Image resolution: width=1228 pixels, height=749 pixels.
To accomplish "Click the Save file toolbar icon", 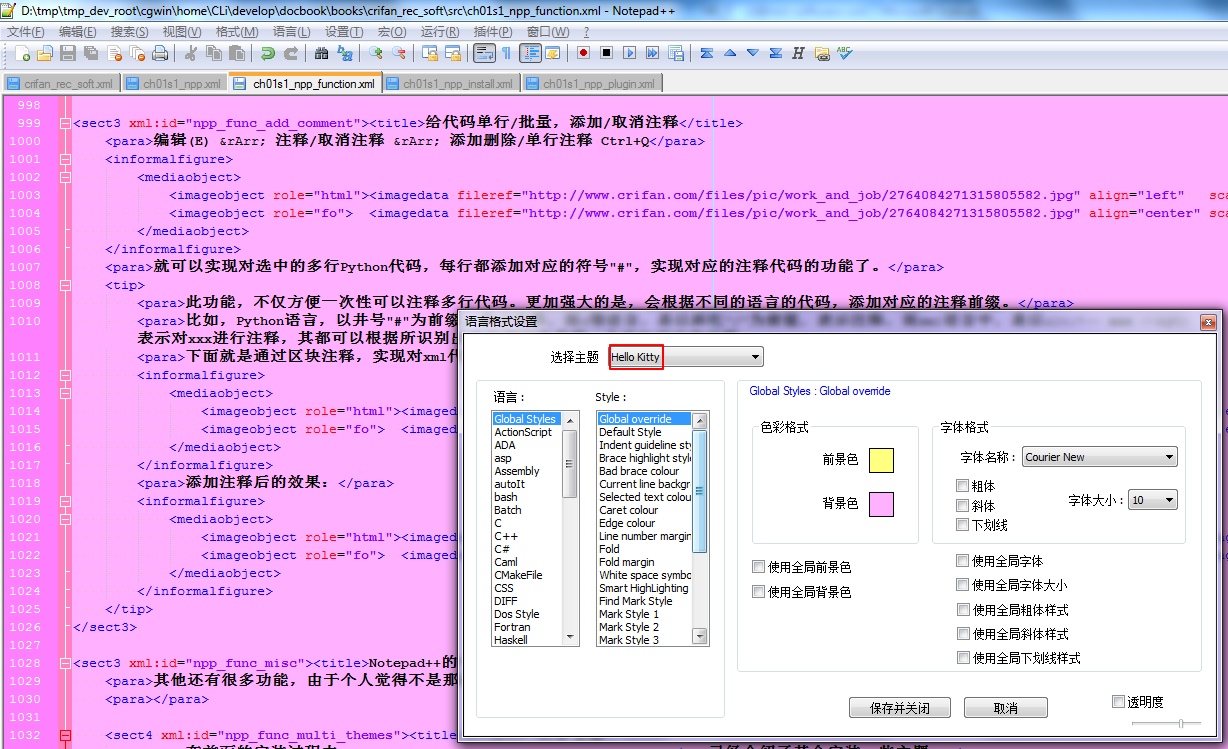I will tap(68, 53).
